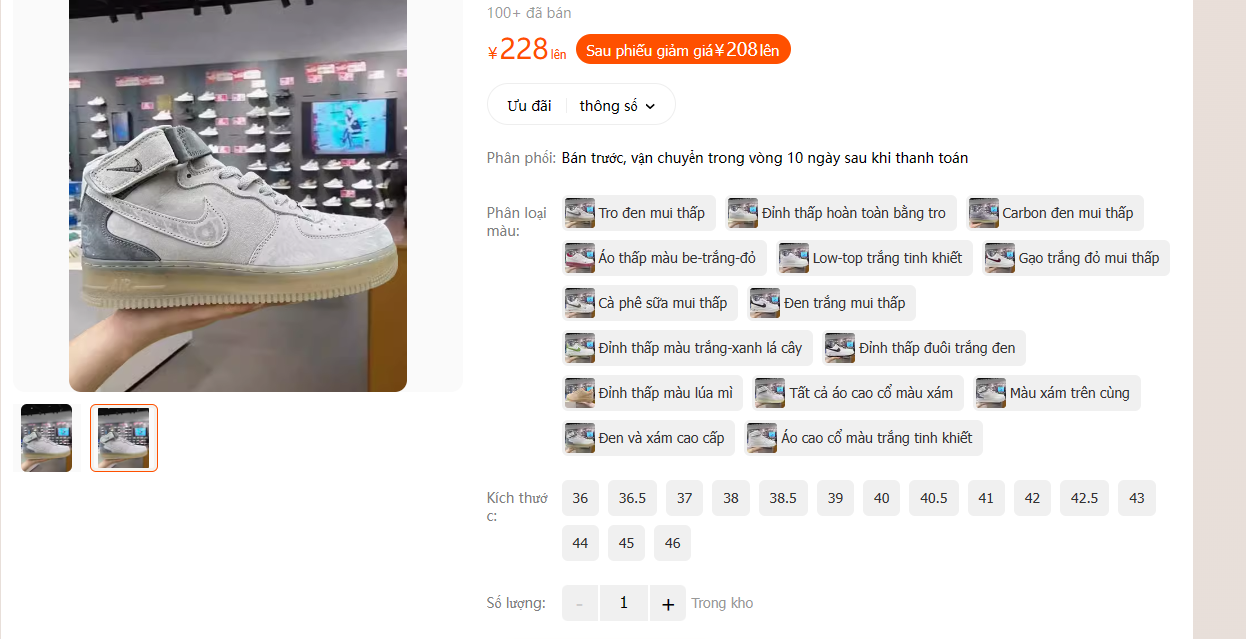The image size is (1246, 639).
Task: Click the second highlighted product thumbnail
Action: (x=124, y=438)
